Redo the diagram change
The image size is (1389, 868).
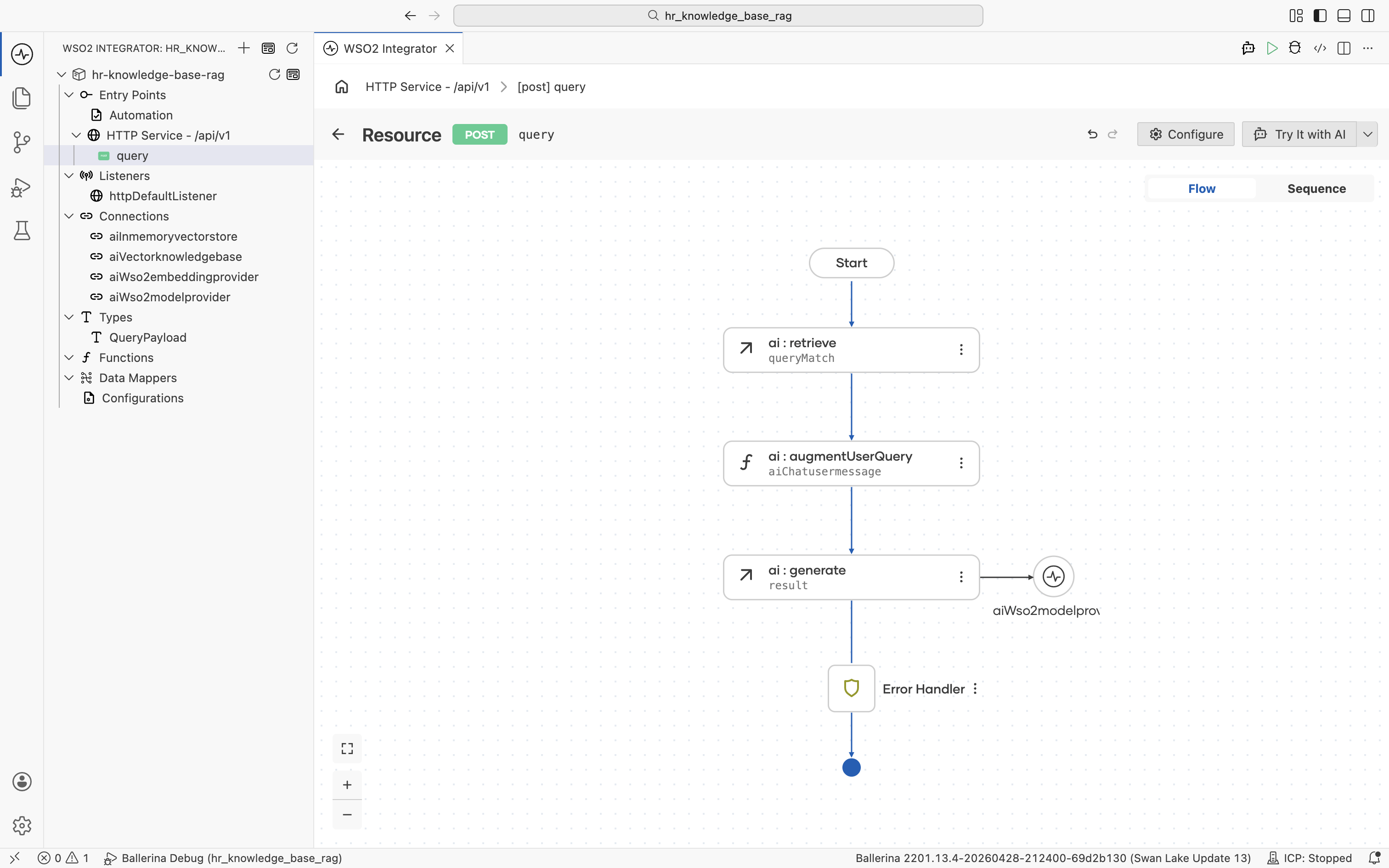[1113, 134]
